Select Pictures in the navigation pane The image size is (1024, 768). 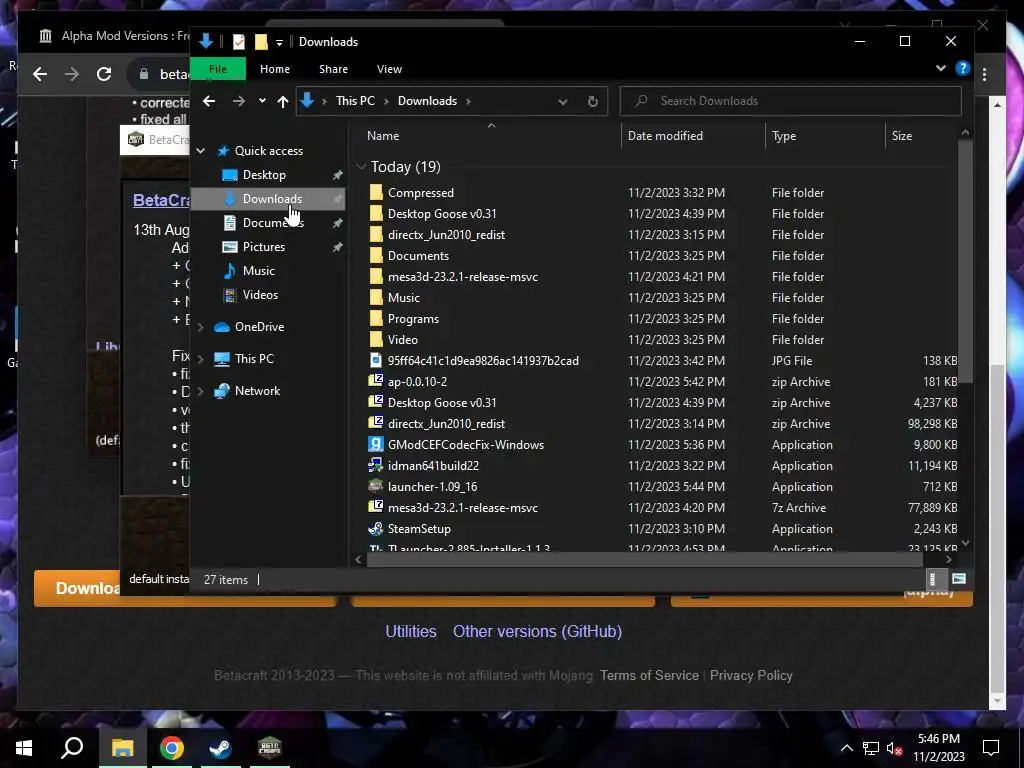tap(263, 247)
